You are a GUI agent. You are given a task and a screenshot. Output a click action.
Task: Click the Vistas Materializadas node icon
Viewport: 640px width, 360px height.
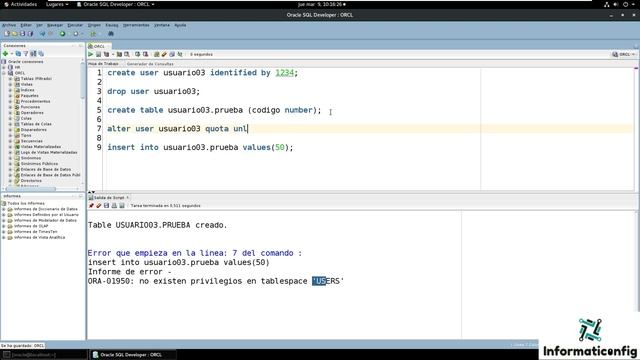coord(17,147)
